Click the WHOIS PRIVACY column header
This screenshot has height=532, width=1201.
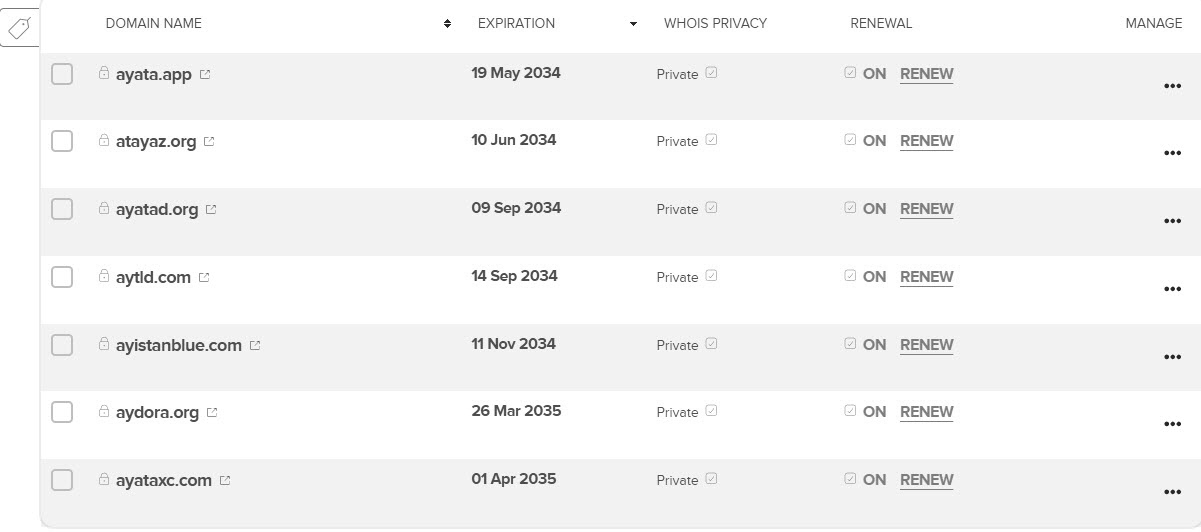(715, 23)
